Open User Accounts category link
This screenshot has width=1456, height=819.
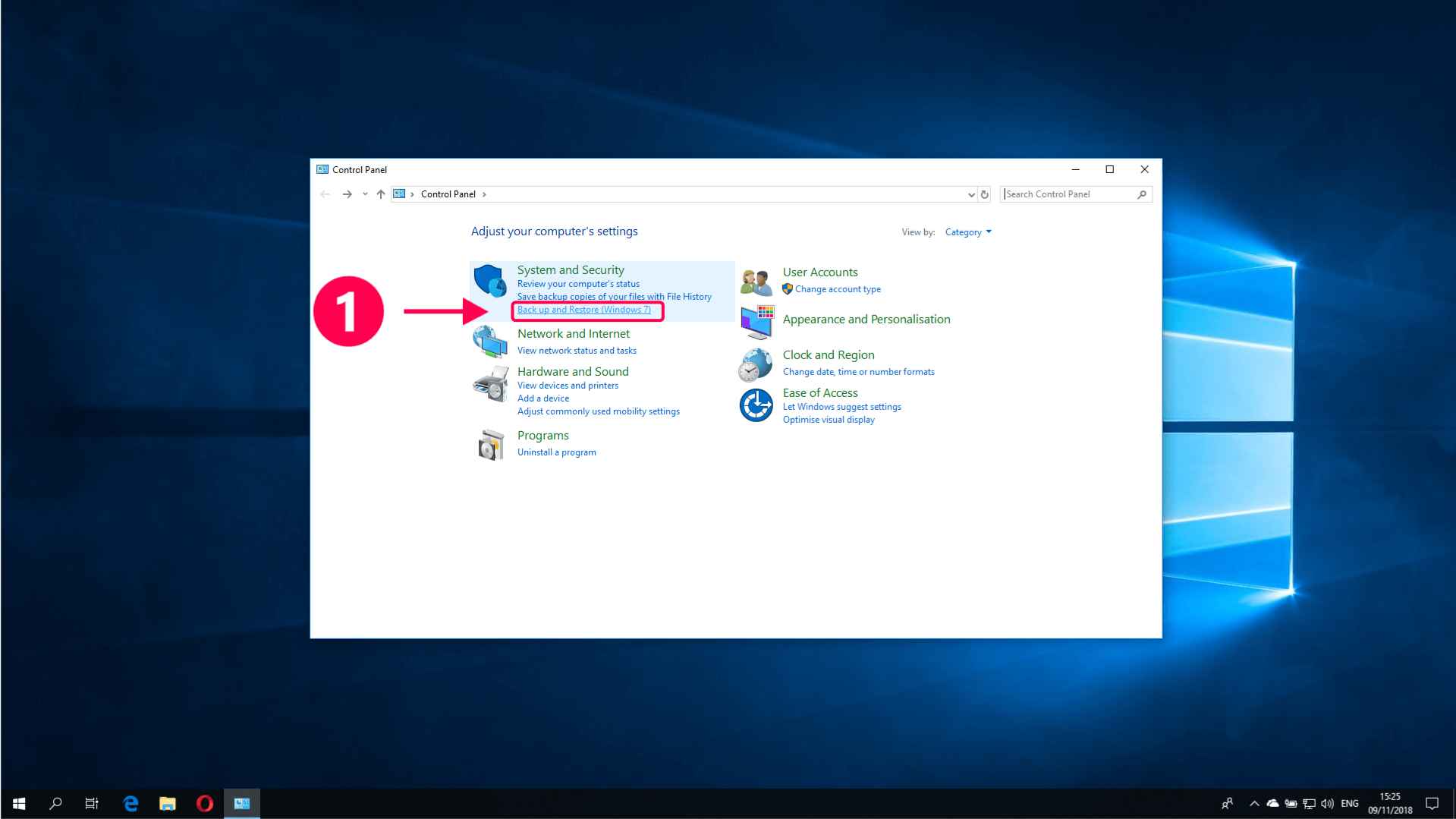[820, 272]
